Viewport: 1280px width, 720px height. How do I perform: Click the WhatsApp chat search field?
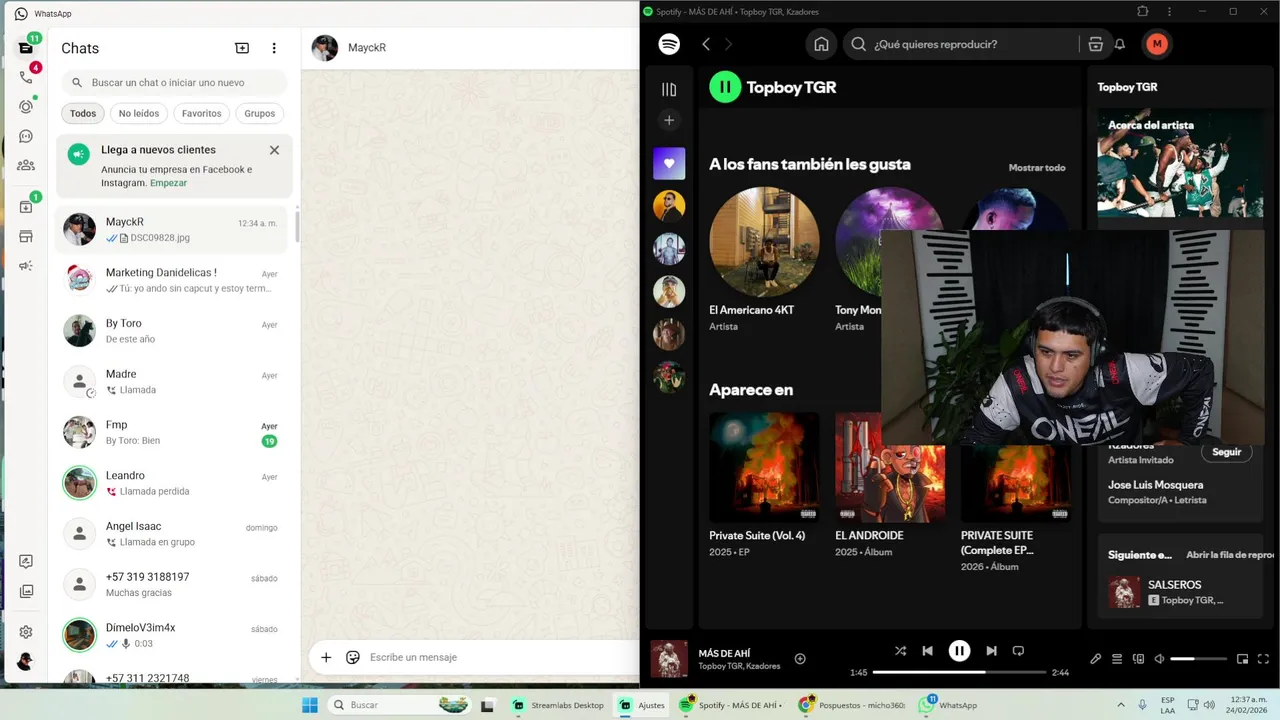click(x=174, y=83)
